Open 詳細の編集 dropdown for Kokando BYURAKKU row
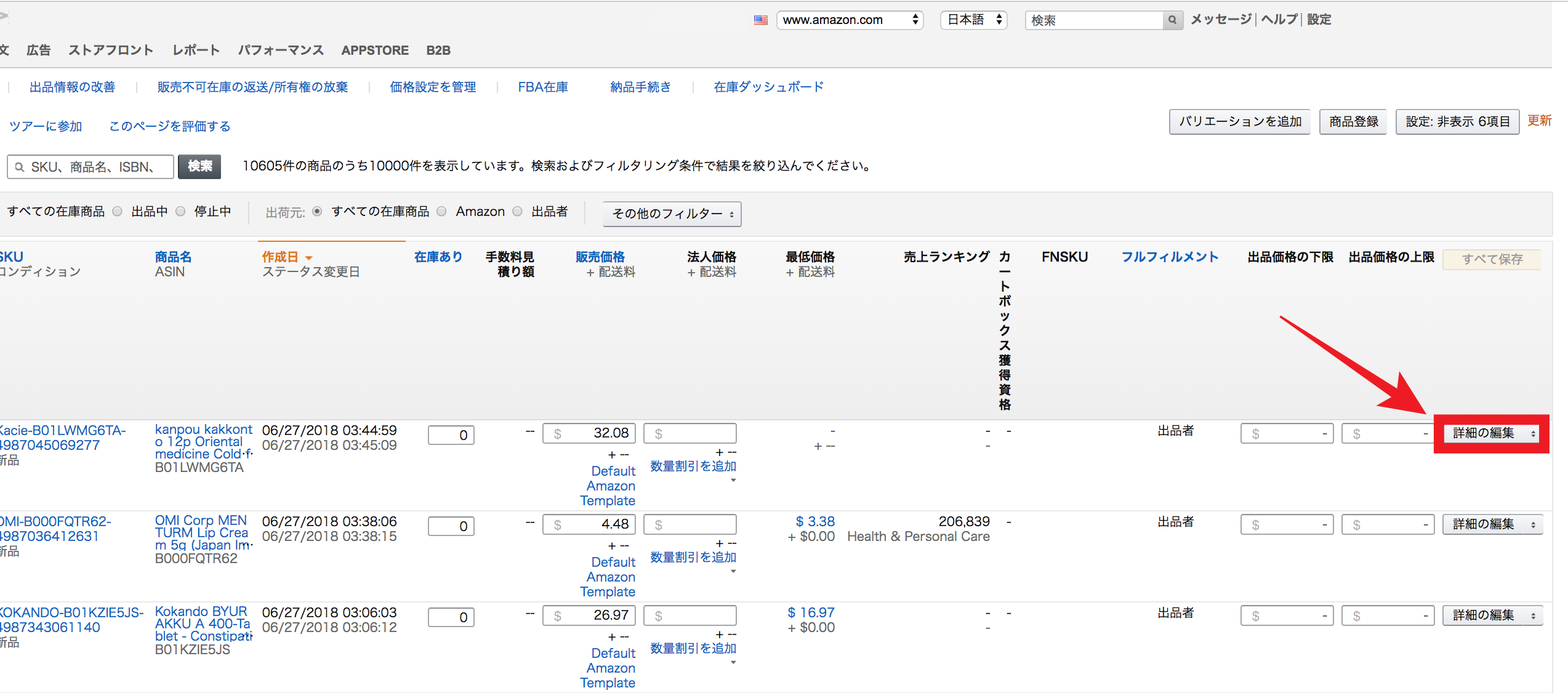 pos(1492,615)
